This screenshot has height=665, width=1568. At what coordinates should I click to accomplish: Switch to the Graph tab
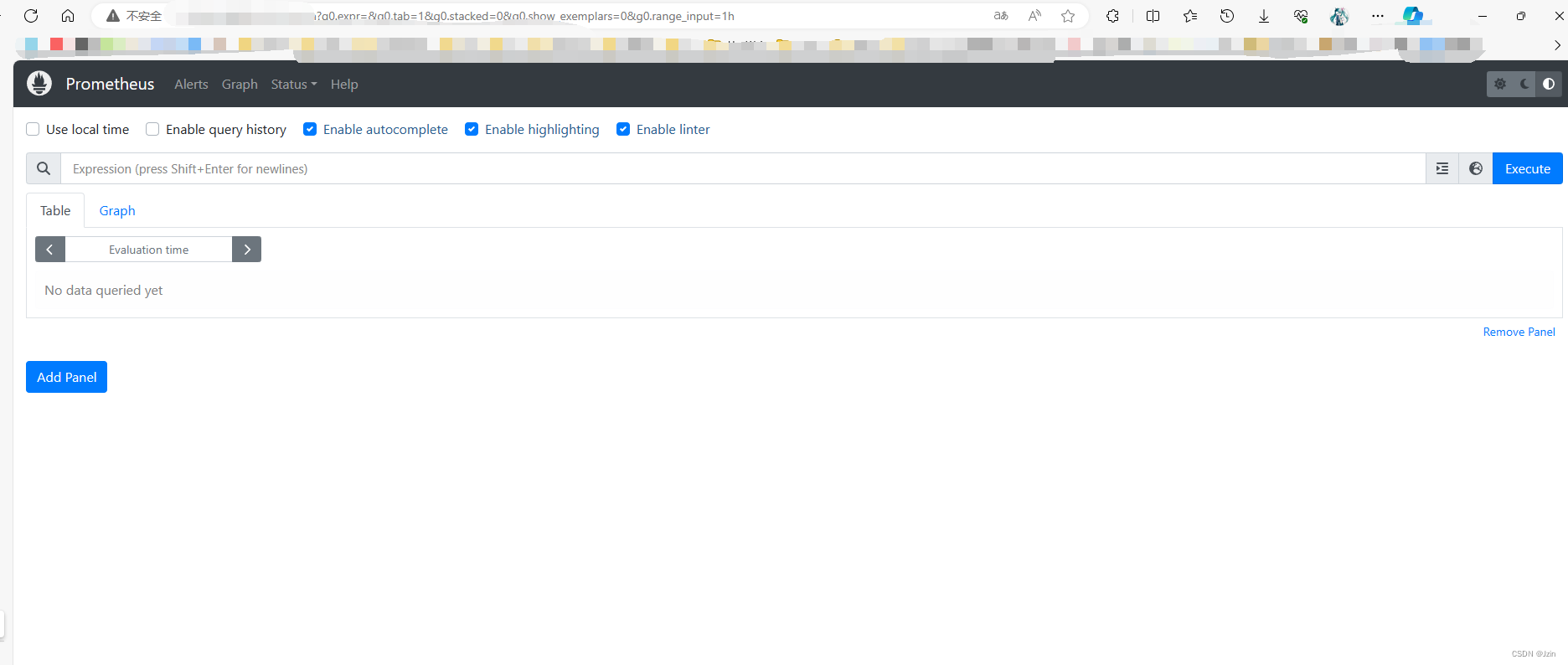tap(117, 210)
